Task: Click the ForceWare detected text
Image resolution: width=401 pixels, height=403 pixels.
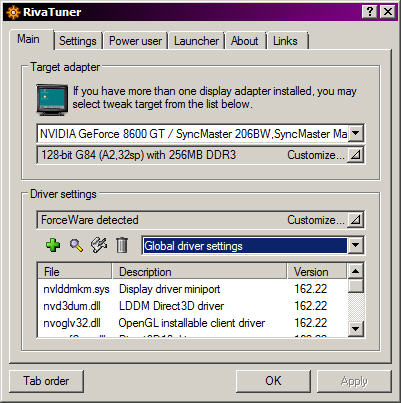Action: tap(90, 220)
